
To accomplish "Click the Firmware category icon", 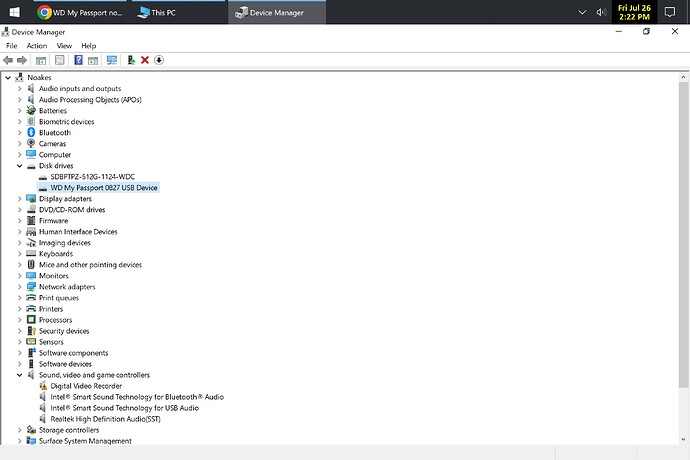I will click(31, 221).
